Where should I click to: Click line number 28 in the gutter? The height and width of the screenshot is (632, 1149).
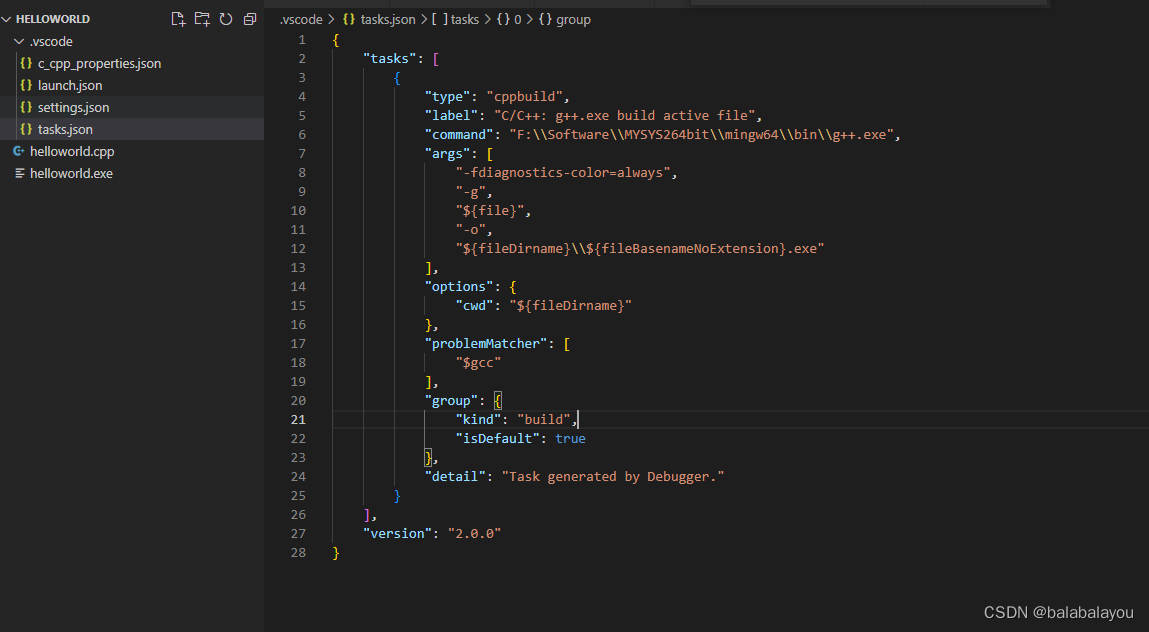point(298,552)
